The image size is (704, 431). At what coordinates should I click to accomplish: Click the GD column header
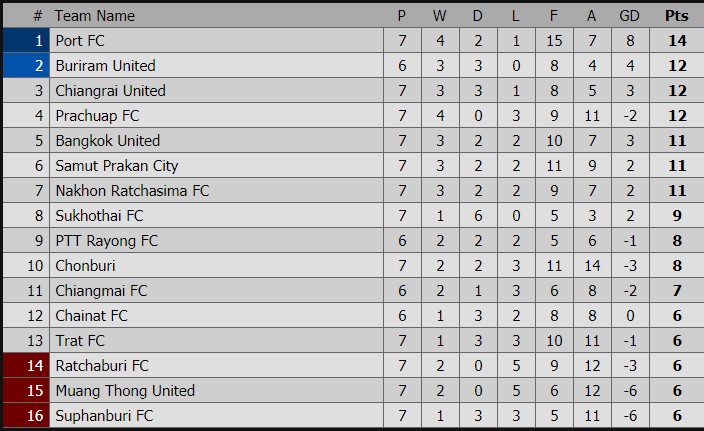coord(629,16)
